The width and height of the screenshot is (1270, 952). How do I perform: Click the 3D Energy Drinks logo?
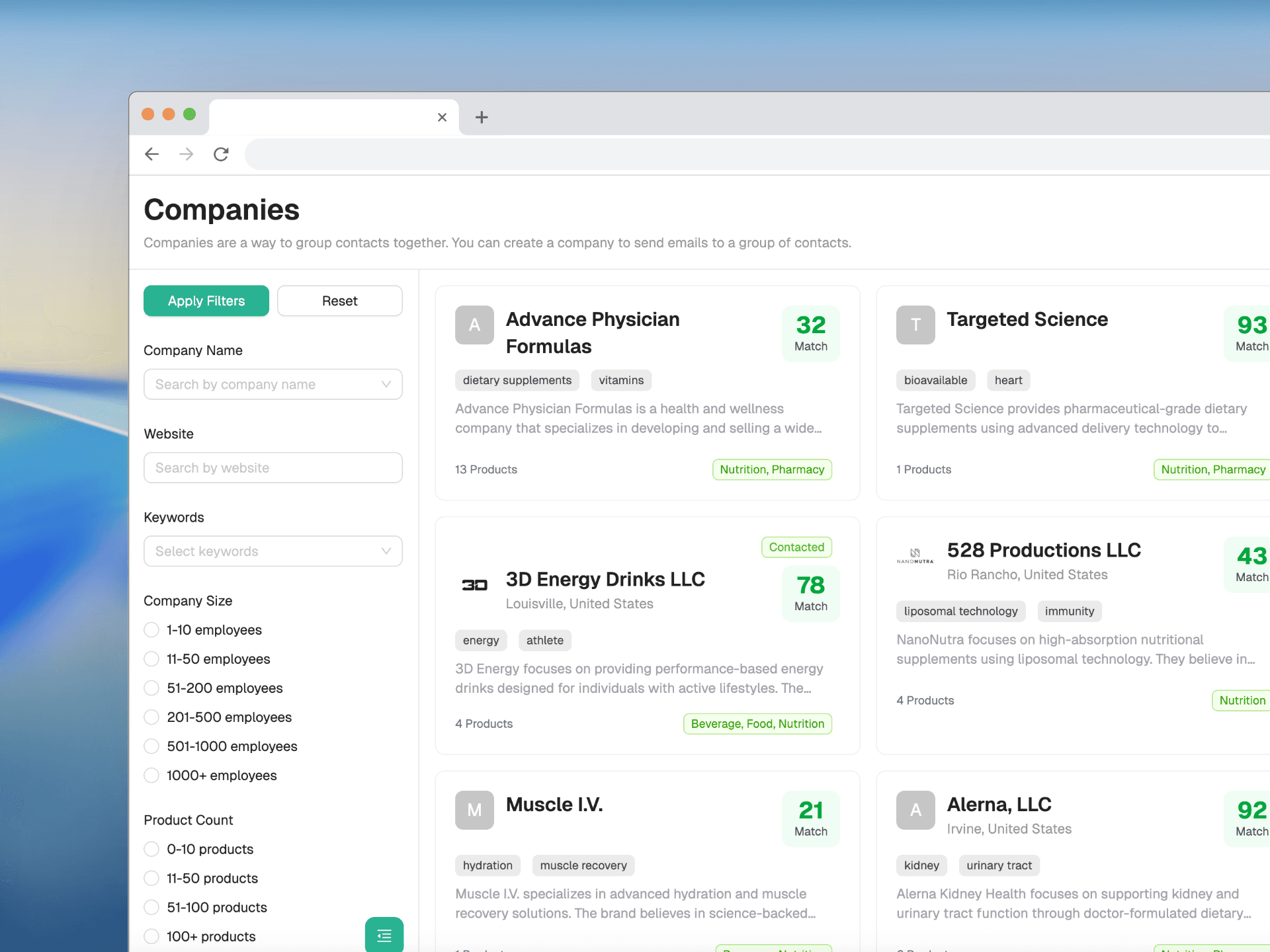[x=474, y=584]
